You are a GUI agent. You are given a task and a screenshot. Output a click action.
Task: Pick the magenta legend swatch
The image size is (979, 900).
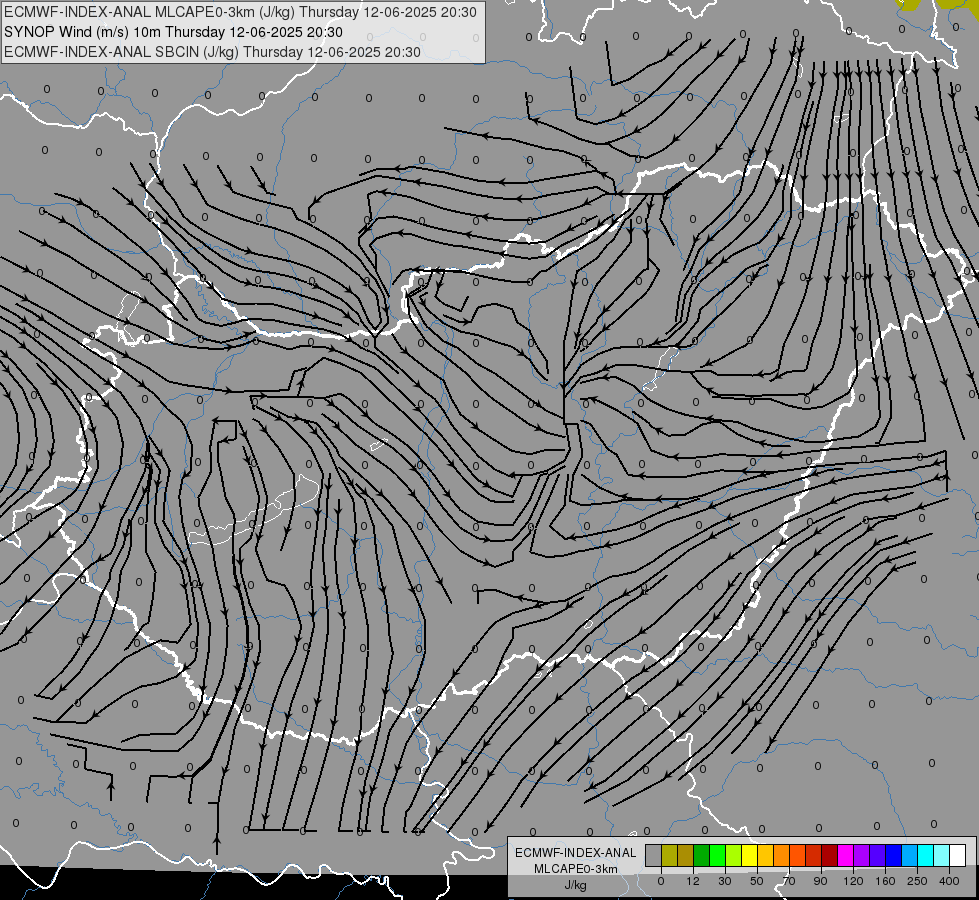(x=846, y=855)
